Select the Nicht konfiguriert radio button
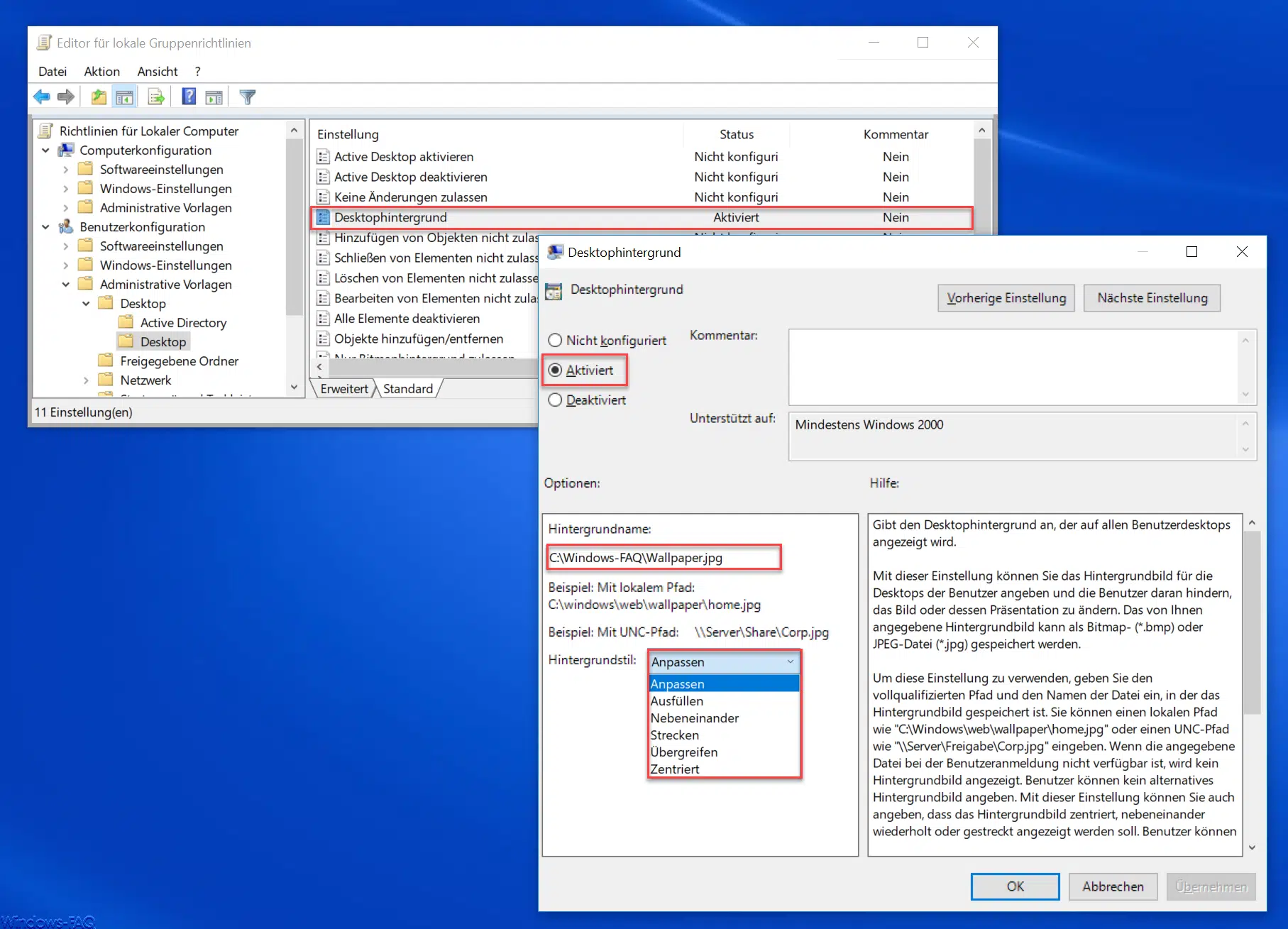Viewport: 1288px width, 929px height. pyautogui.click(x=555, y=340)
